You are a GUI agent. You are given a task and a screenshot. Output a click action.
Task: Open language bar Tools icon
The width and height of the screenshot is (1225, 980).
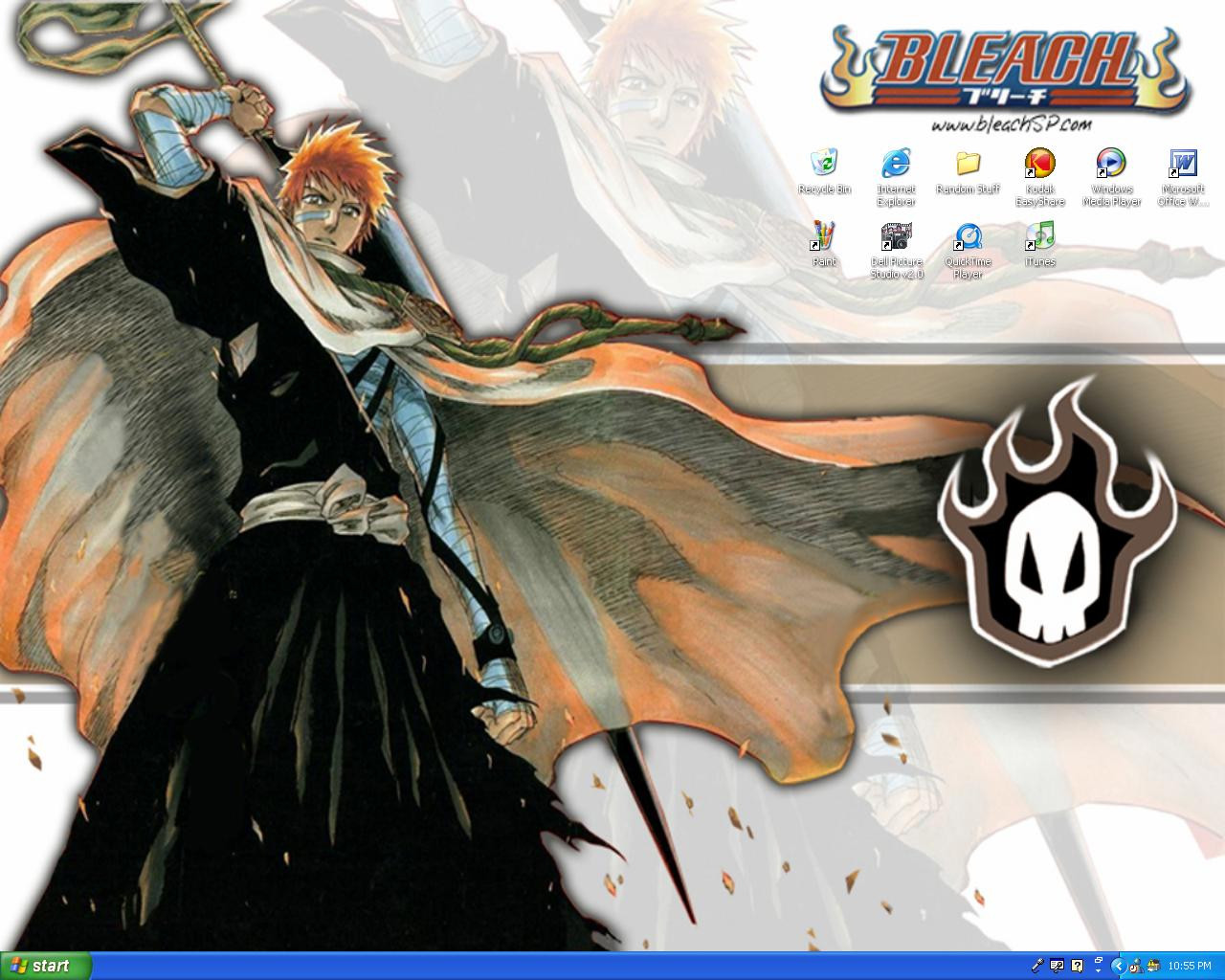click(x=1057, y=966)
